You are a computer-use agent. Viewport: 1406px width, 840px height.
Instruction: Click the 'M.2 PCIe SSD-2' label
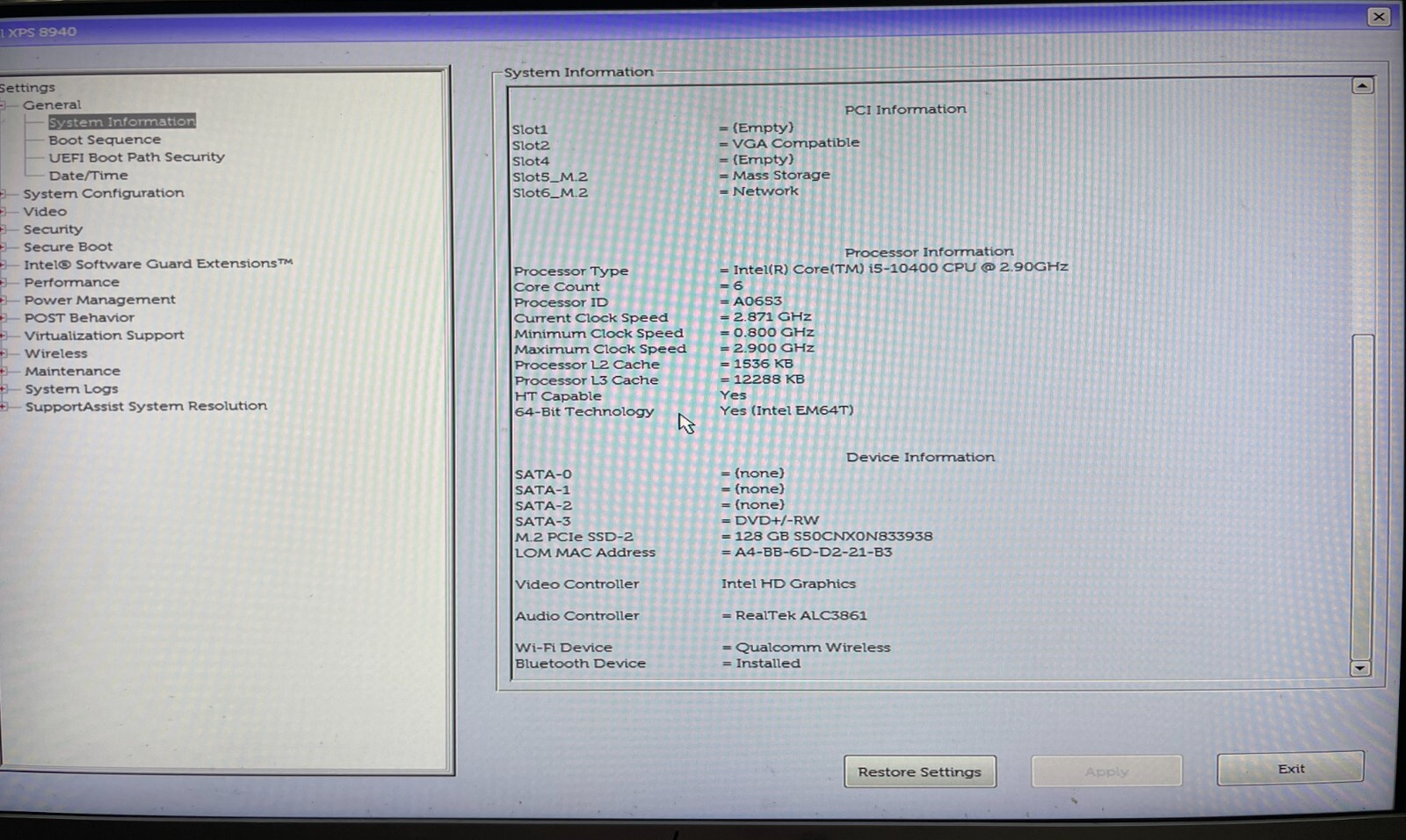[x=574, y=537]
